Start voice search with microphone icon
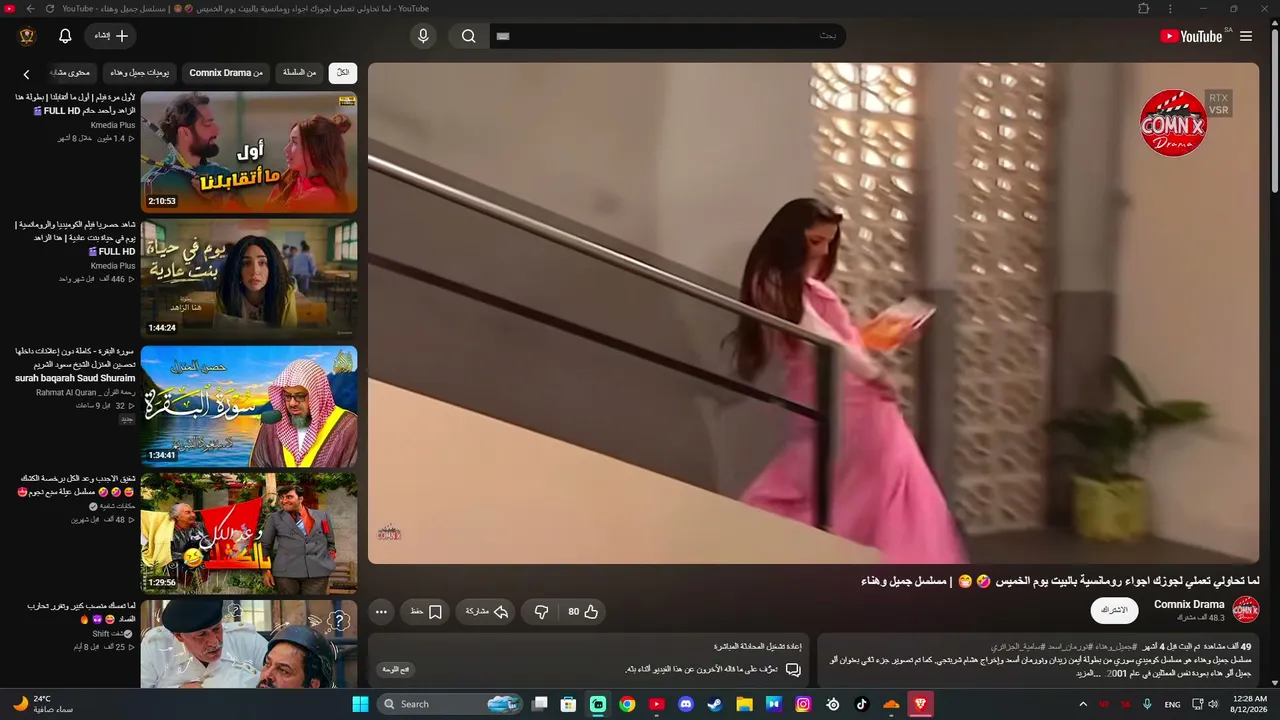The width and height of the screenshot is (1280, 720). click(423, 36)
